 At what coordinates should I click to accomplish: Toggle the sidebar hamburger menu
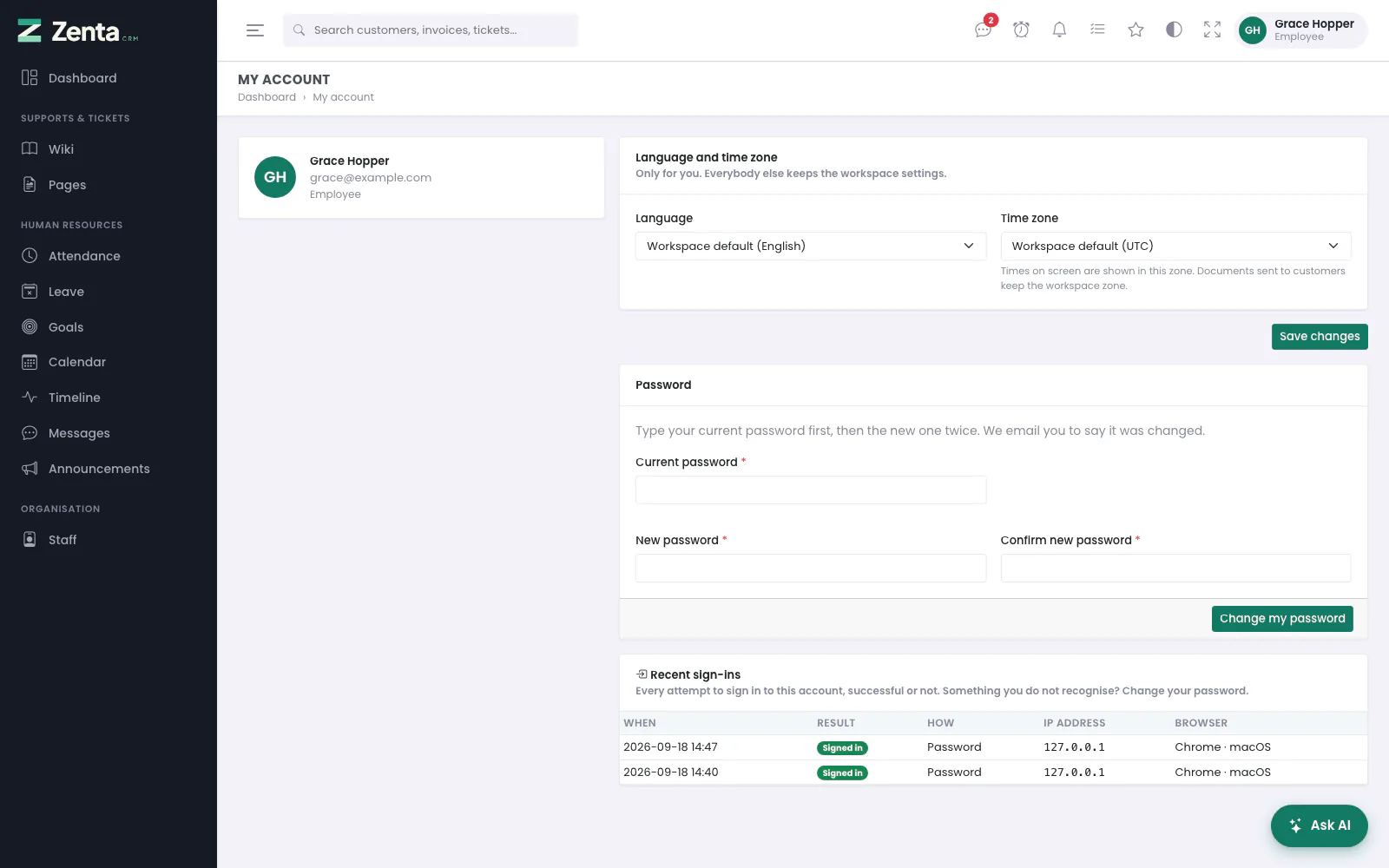click(x=255, y=30)
